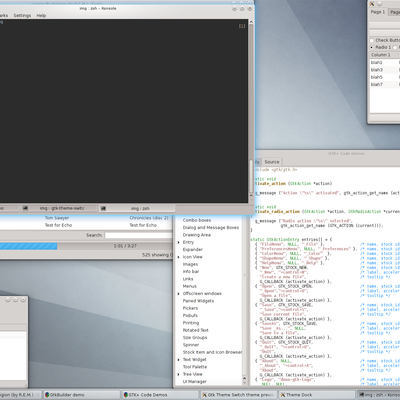Screen dimensions: 400x400
Task: Select Drawing Area demo
Action: click(x=196, y=235)
